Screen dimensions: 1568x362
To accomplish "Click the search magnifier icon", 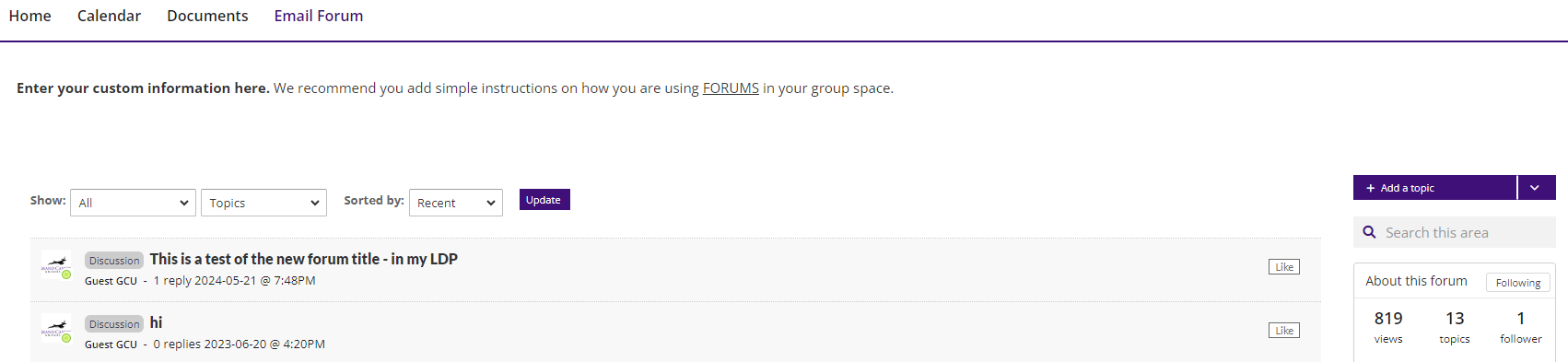I will tap(1369, 233).
